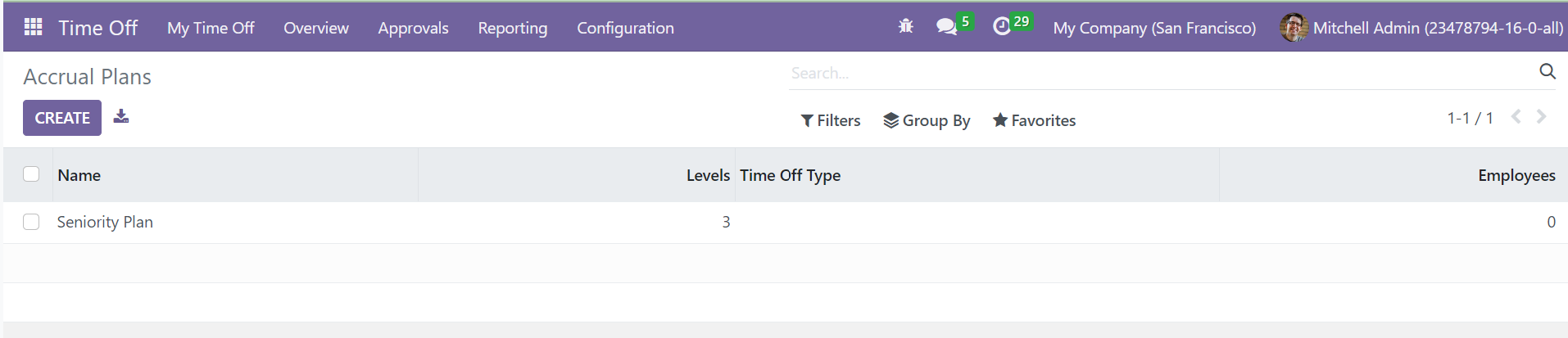Focus the Search input field

click(1162, 73)
